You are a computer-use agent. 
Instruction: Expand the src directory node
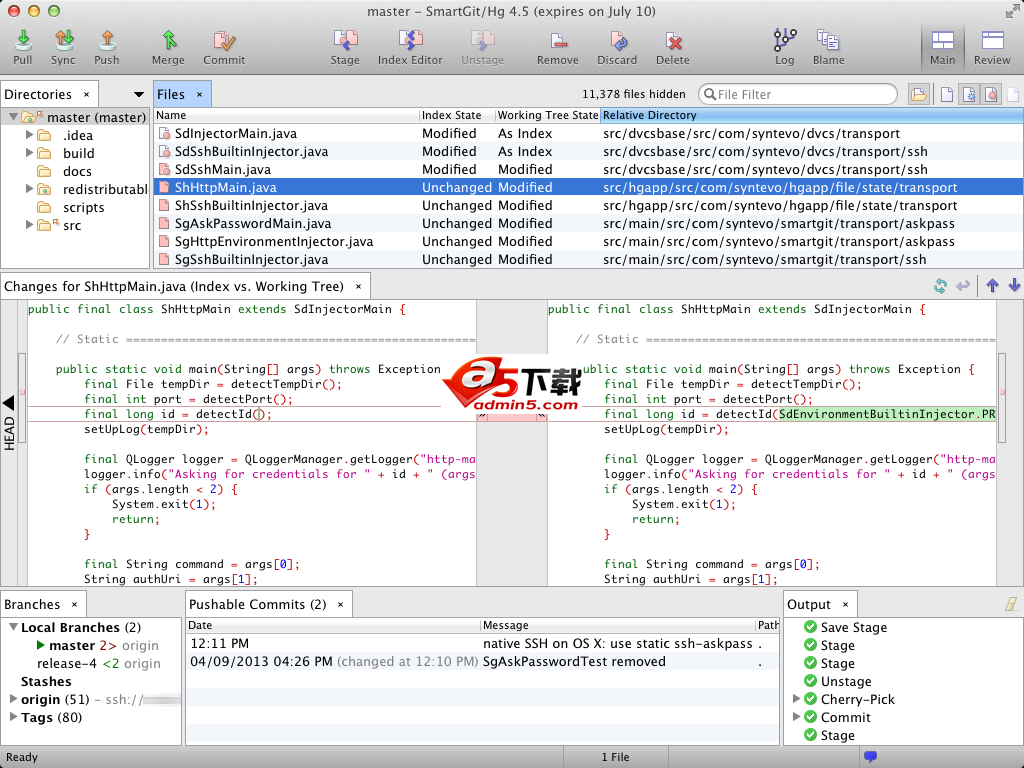(x=30, y=225)
